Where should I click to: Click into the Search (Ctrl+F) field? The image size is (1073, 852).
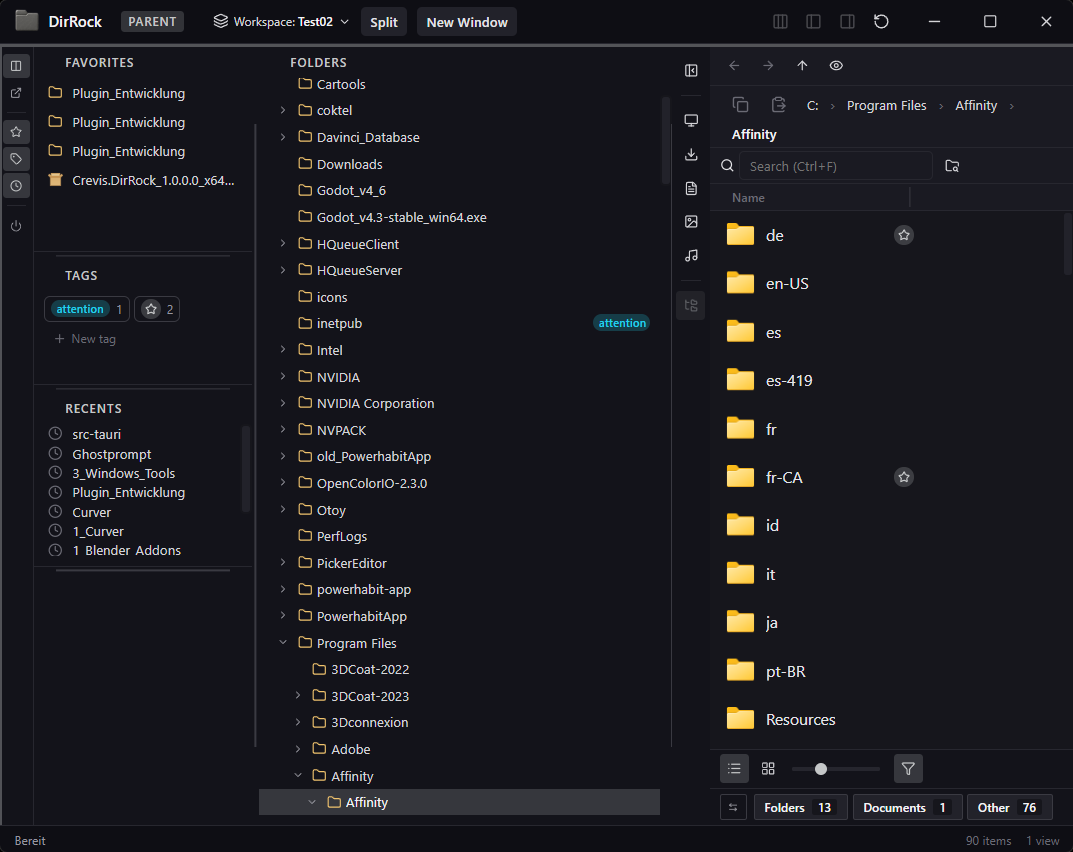tap(835, 166)
